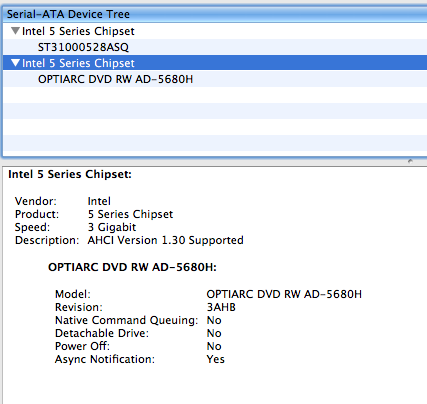Viewport: 427px width, 404px height.
Task: Click the Detachable Drive label
Action: click(102, 333)
